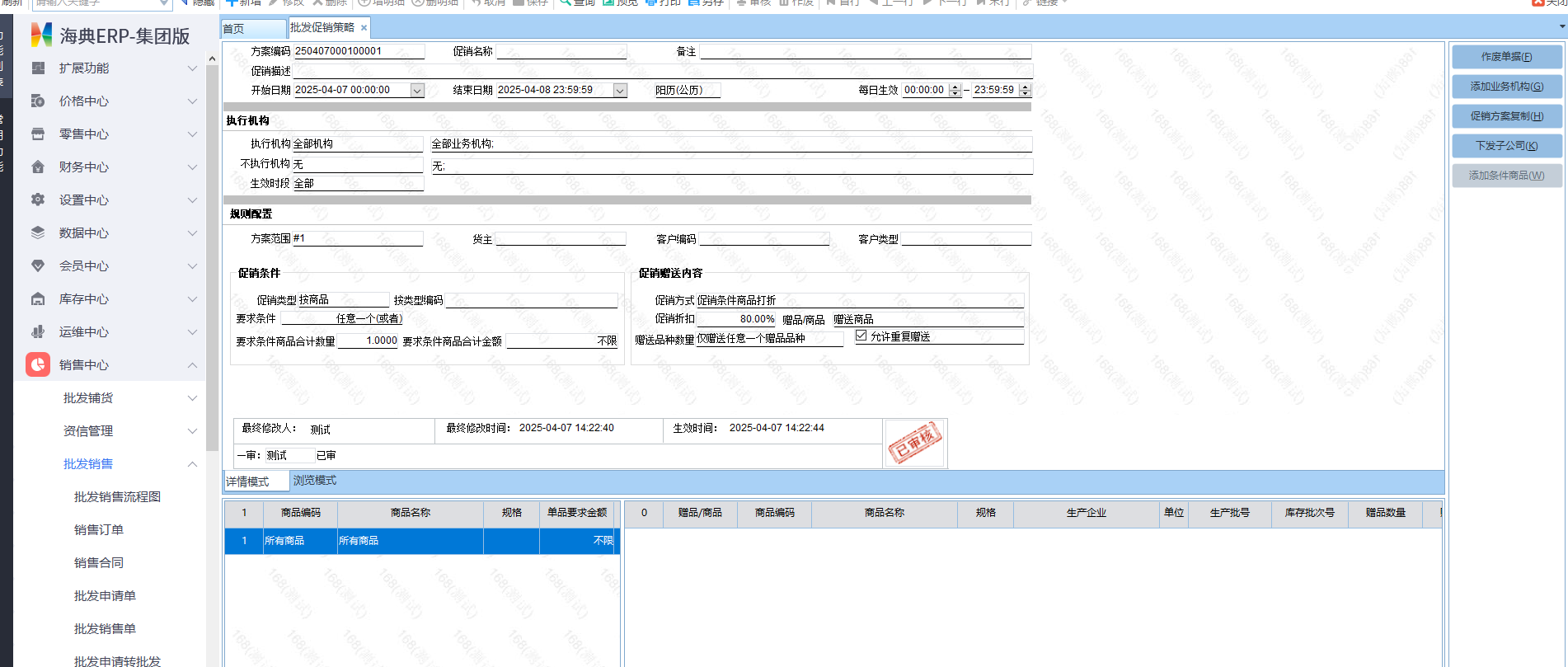The height and width of the screenshot is (667, 1568).
Task: Open 批发销售单 menu item
Action: [x=105, y=629]
